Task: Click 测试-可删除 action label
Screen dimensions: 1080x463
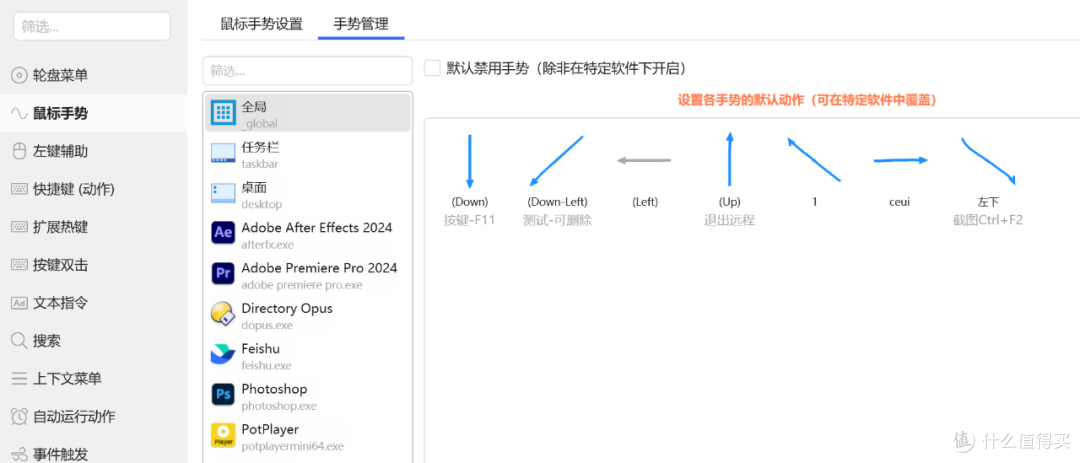Action: click(557, 220)
